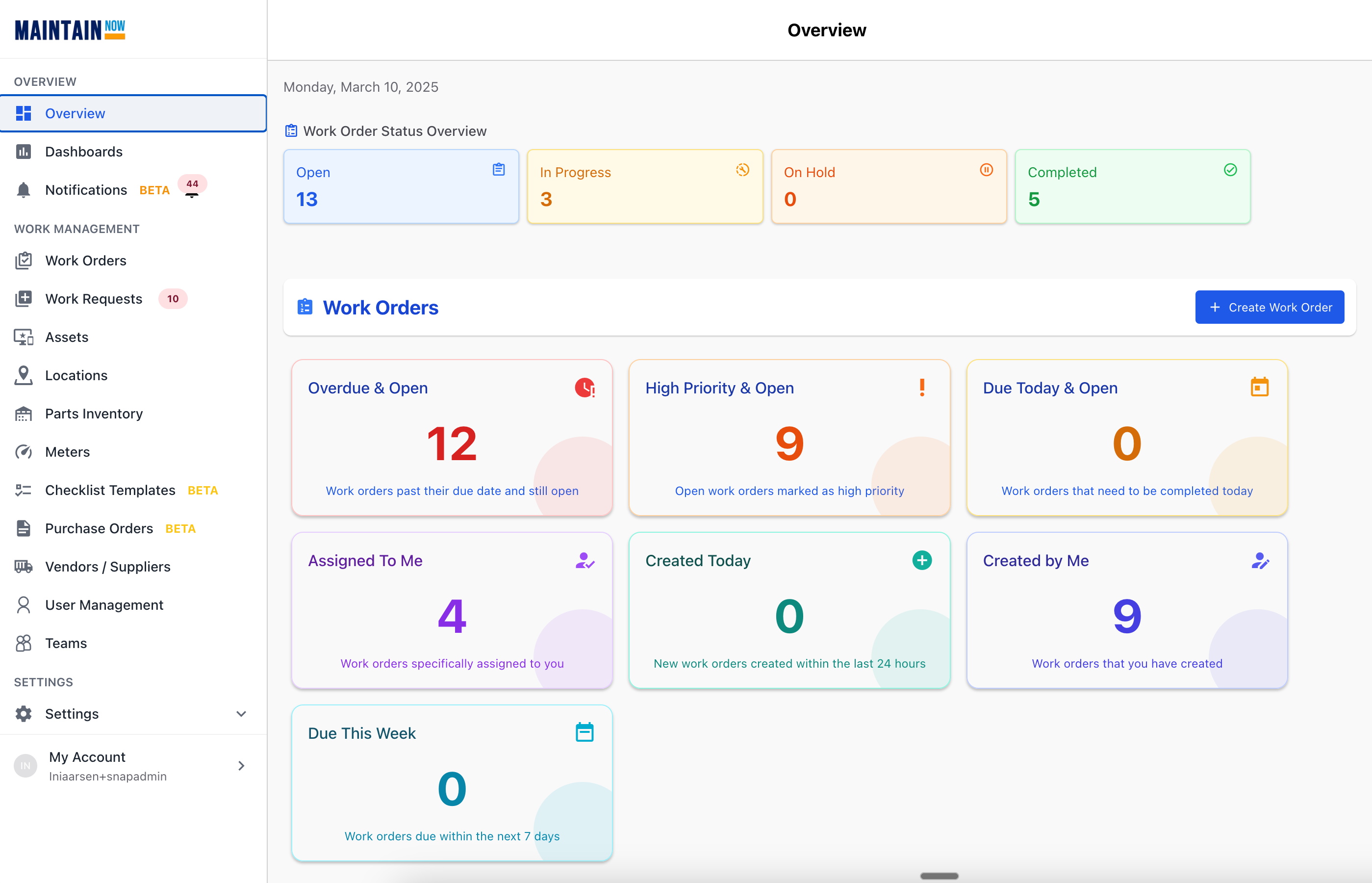
Task: Click the Create Work Order button
Action: point(1269,307)
